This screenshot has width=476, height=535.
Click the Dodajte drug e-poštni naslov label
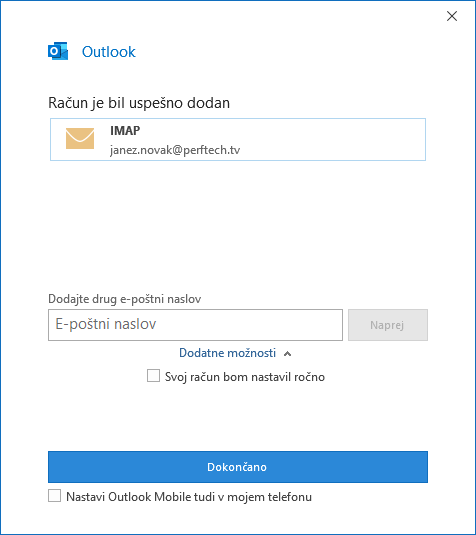[125, 299]
